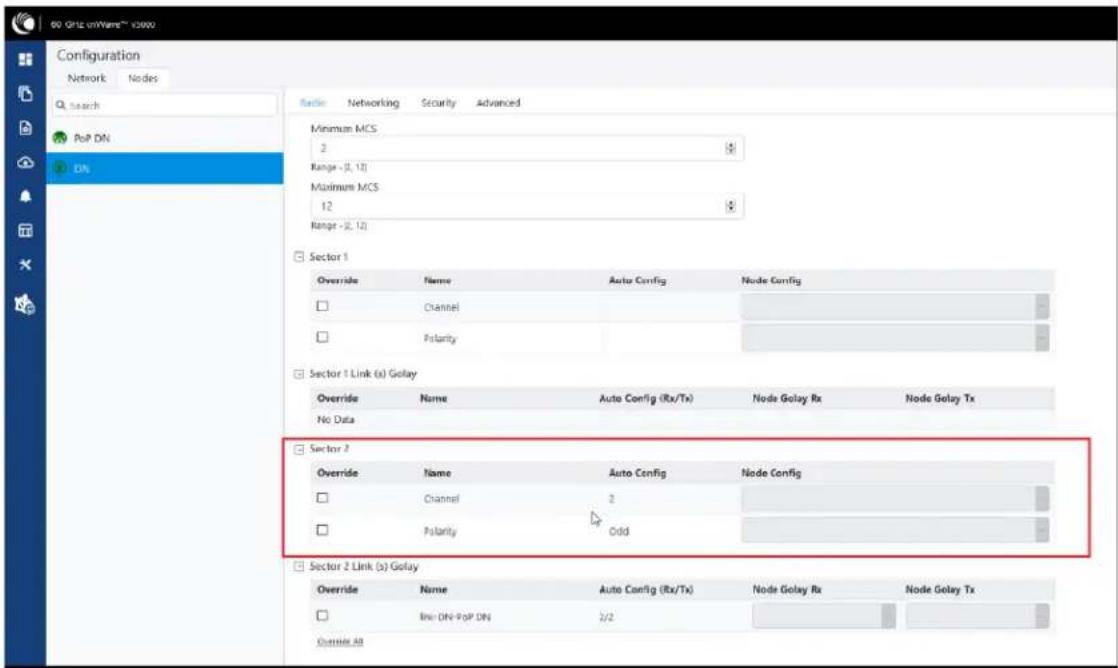The width and height of the screenshot is (1118, 668).
Task: Adjust Minimum MCS stepper arrows
Action: click(730, 148)
